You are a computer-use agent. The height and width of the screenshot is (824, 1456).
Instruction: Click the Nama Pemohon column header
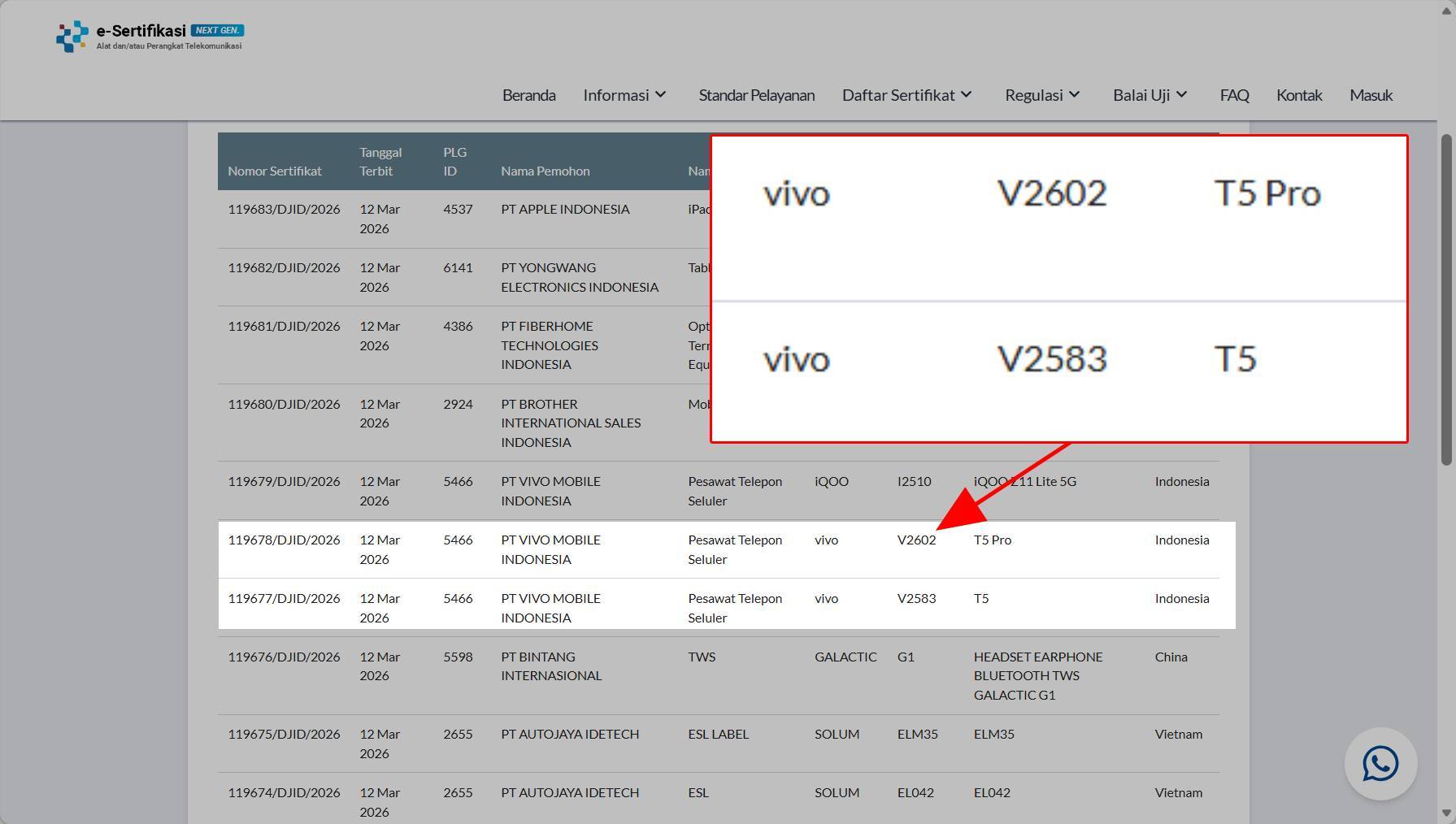pos(545,171)
